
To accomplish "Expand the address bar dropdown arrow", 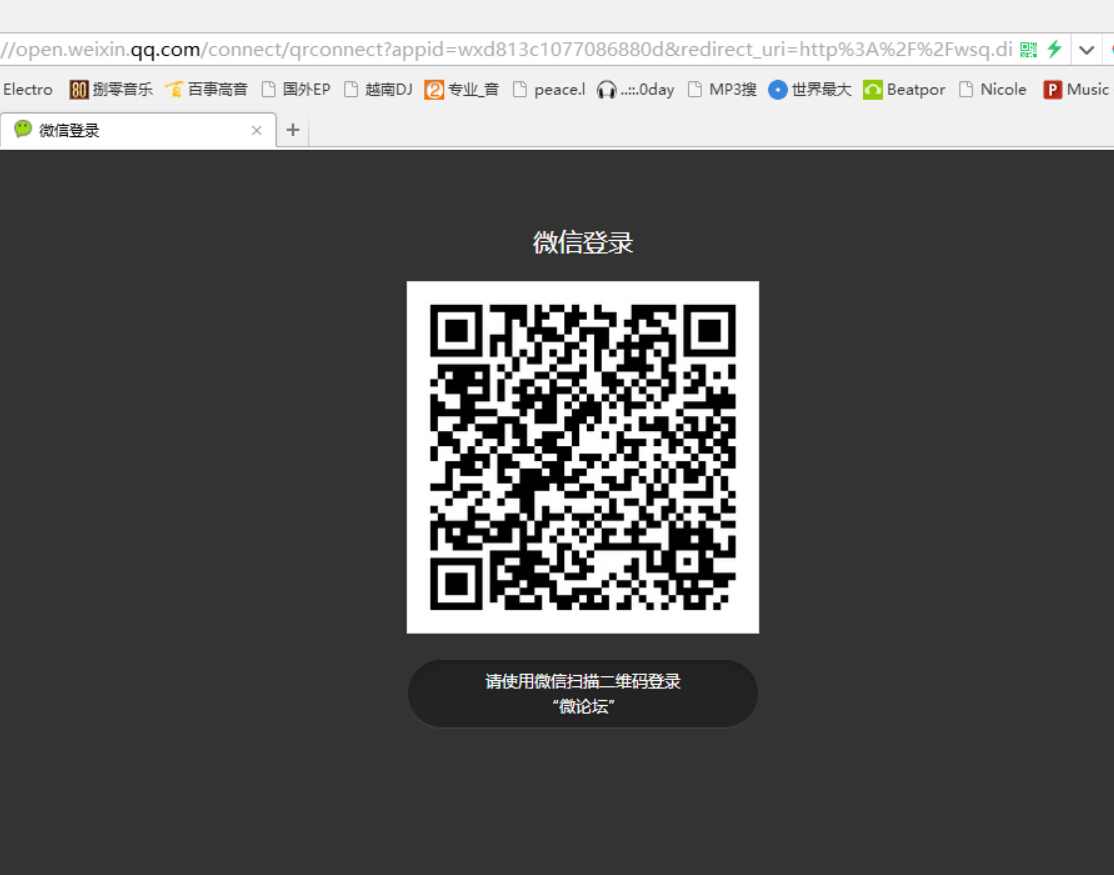I will (1086, 50).
